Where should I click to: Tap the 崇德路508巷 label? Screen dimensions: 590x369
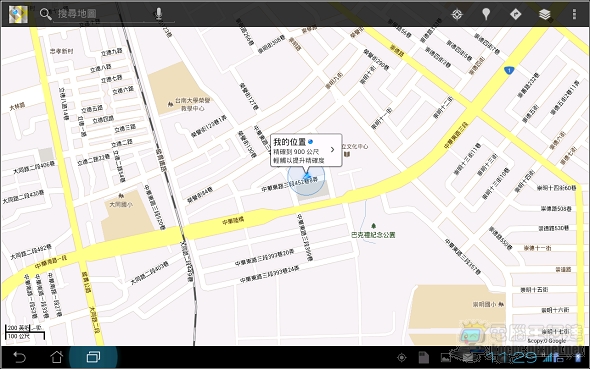pyautogui.click(x=556, y=208)
